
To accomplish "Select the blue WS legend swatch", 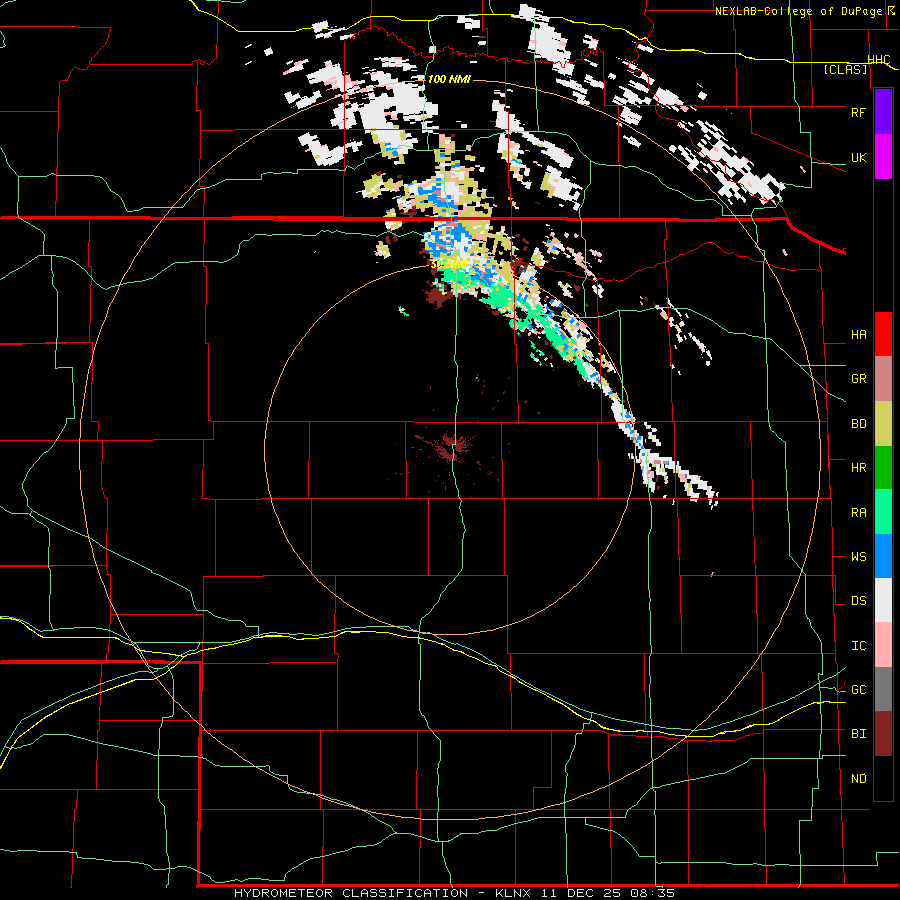I will click(x=883, y=556).
